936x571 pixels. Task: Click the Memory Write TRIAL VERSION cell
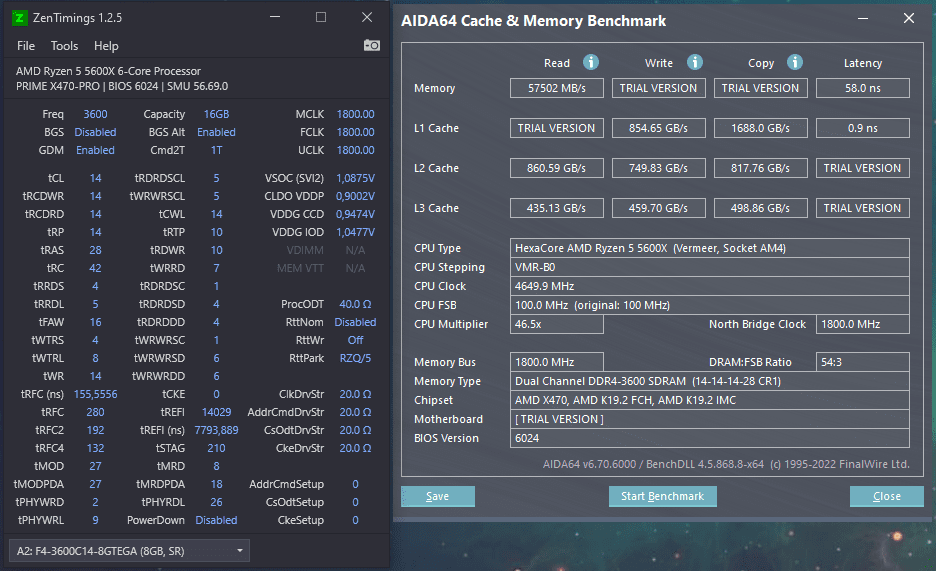658,88
